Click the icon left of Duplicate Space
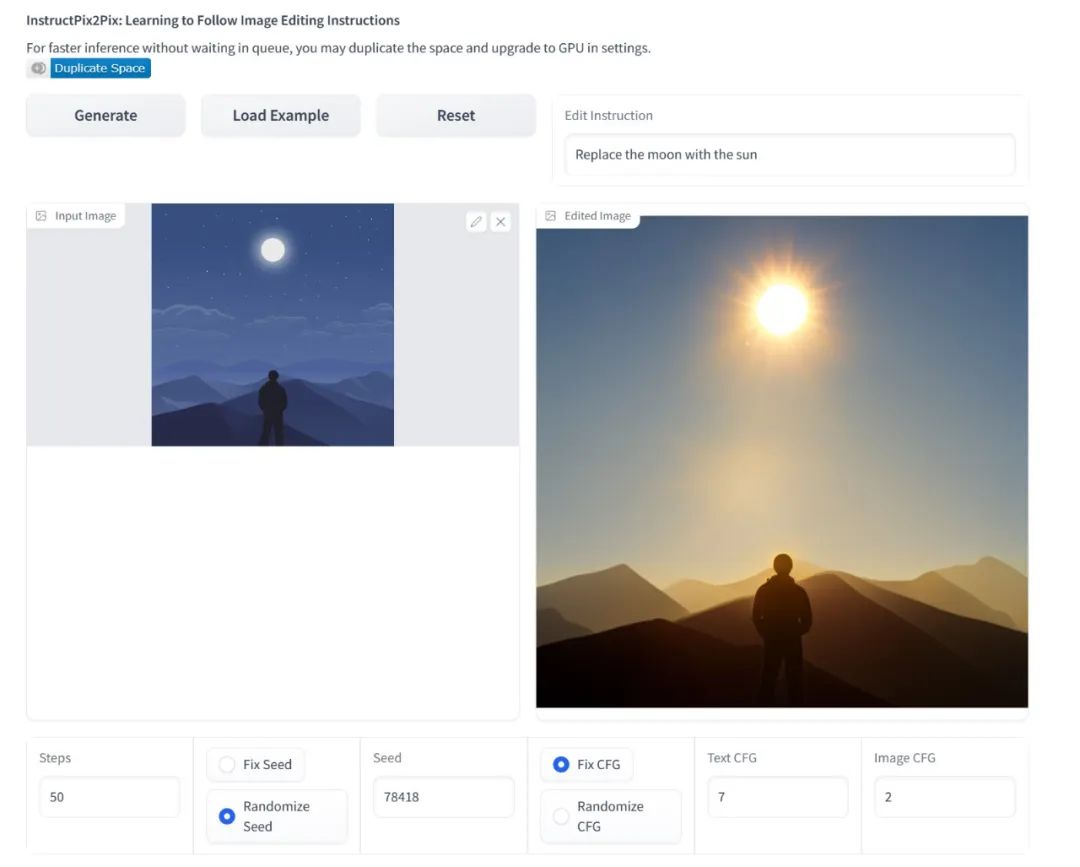The image size is (1080, 867). [38, 68]
